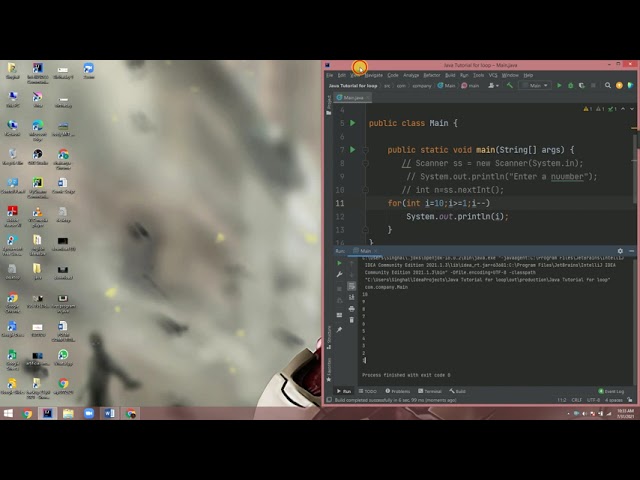Click Run with Coverage toolbar icon

point(582,85)
